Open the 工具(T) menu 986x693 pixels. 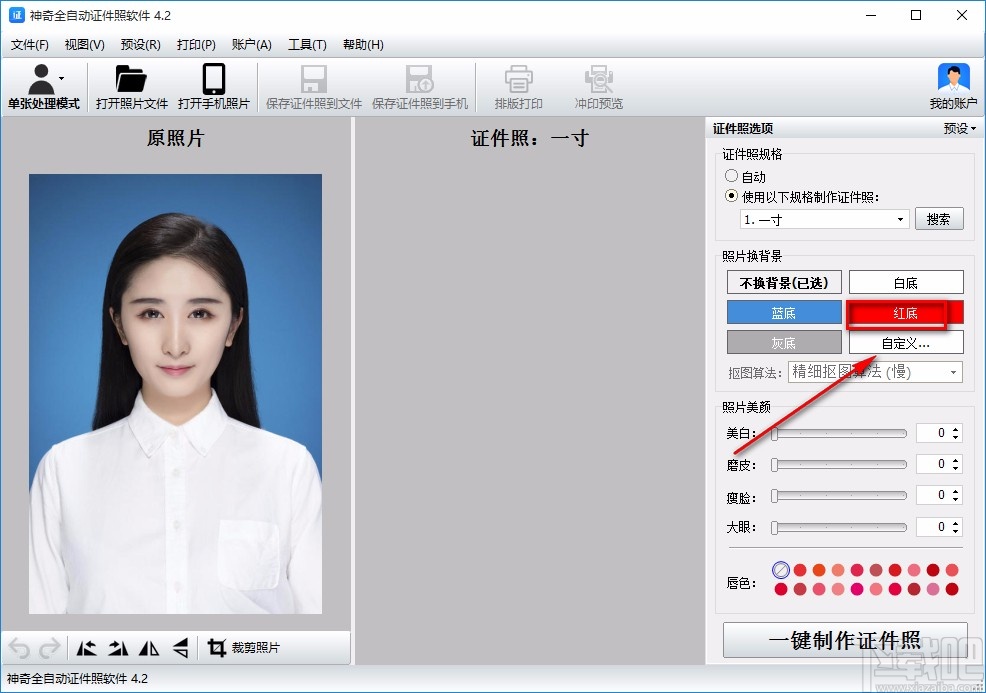(x=307, y=45)
